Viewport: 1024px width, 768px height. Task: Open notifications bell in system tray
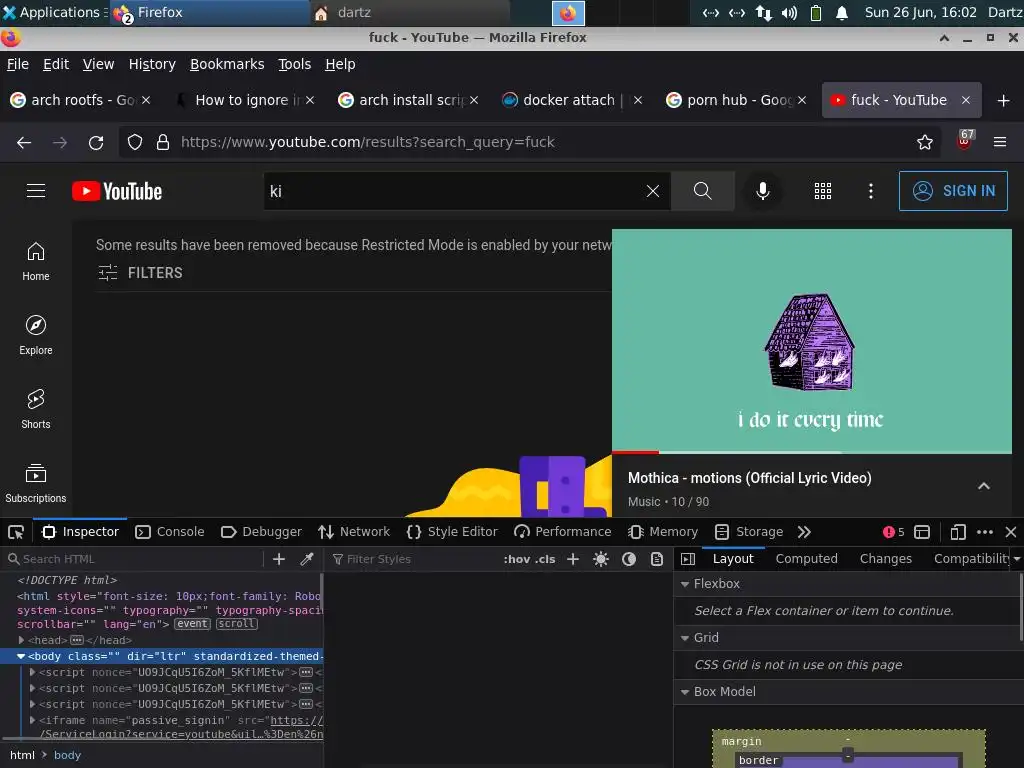pyautogui.click(x=842, y=13)
